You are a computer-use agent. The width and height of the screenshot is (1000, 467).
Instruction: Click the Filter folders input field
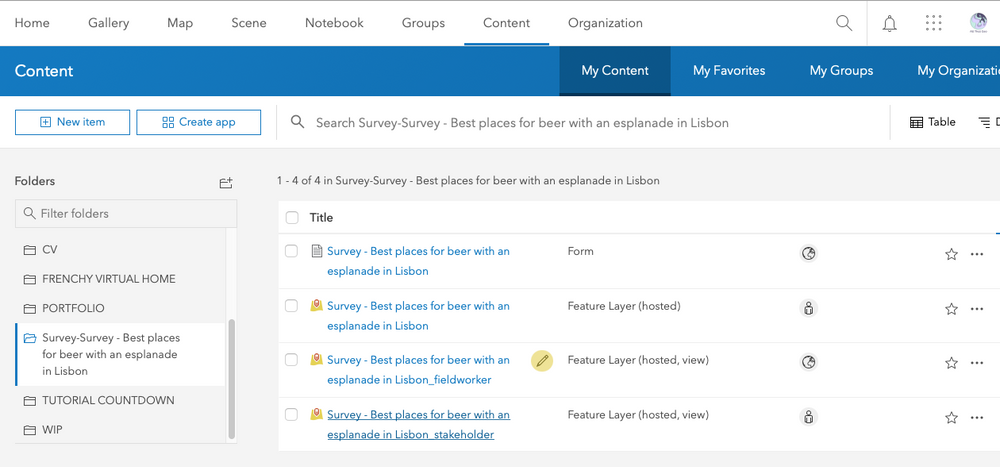[126, 214]
